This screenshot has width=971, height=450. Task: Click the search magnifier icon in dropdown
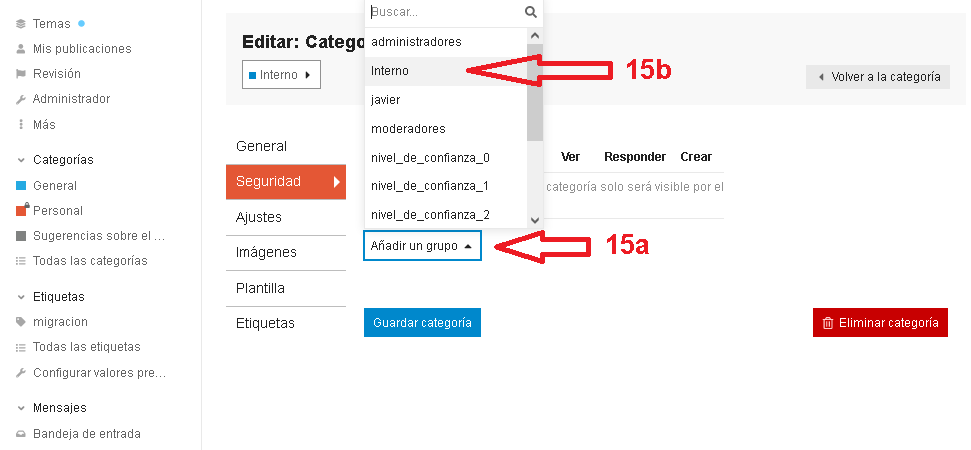531,12
